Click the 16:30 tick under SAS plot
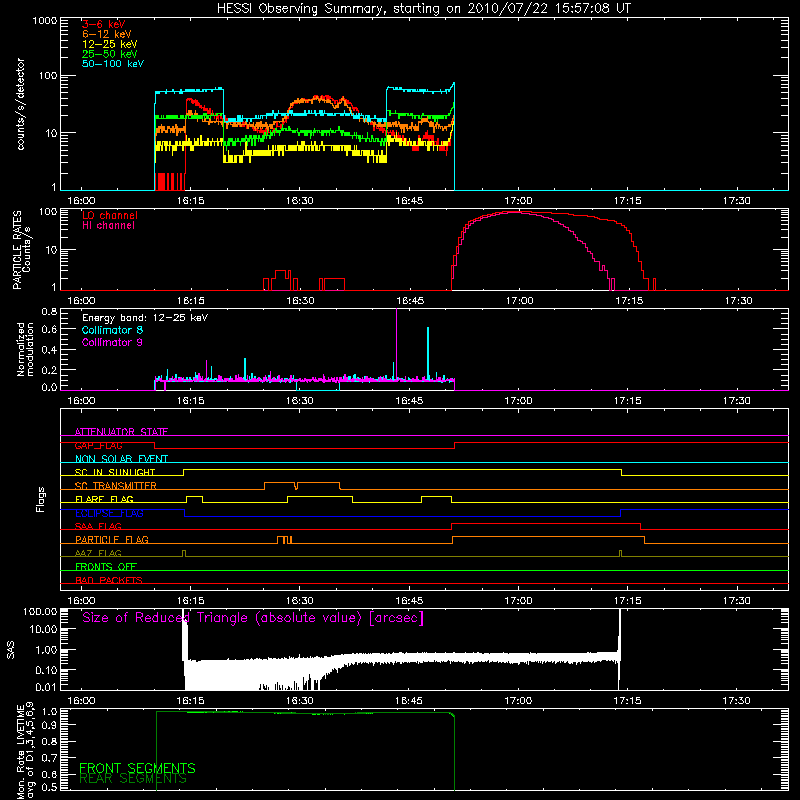The width and height of the screenshot is (800, 800). point(299,701)
